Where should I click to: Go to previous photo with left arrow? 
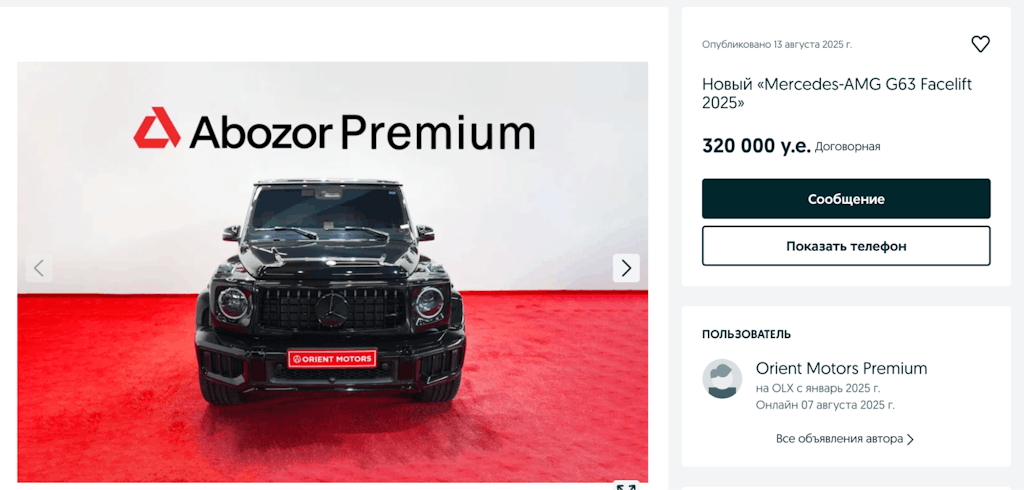[39, 268]
